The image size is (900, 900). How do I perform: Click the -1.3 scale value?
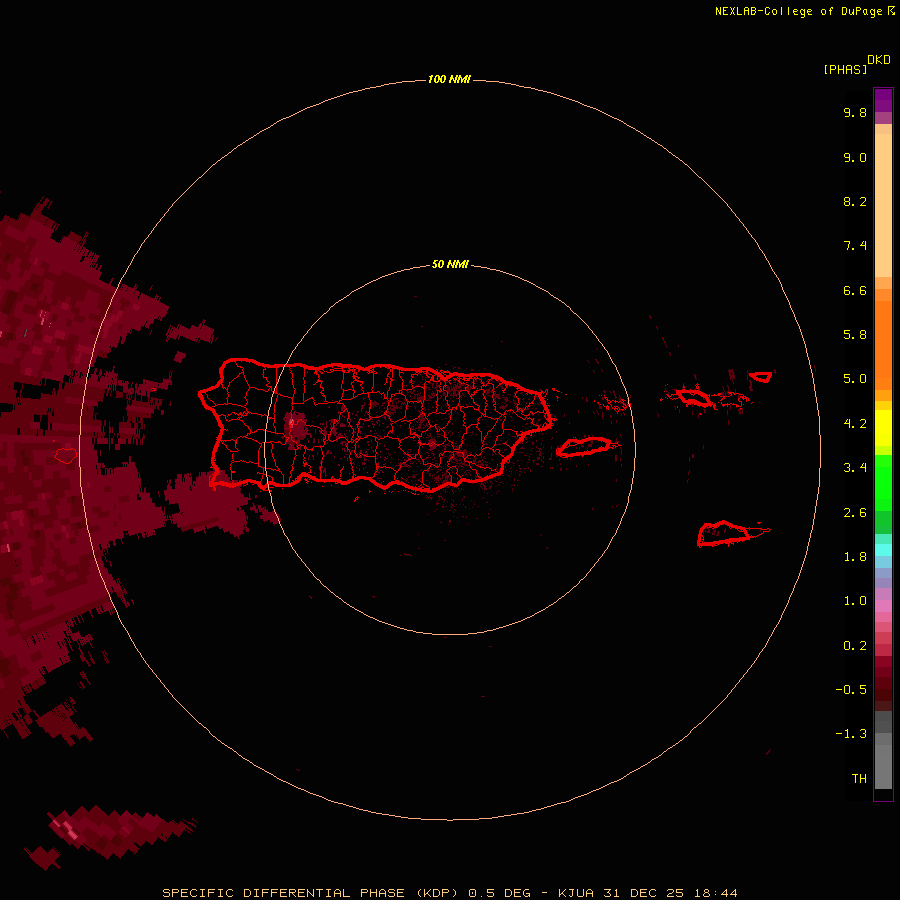[851, 734]
